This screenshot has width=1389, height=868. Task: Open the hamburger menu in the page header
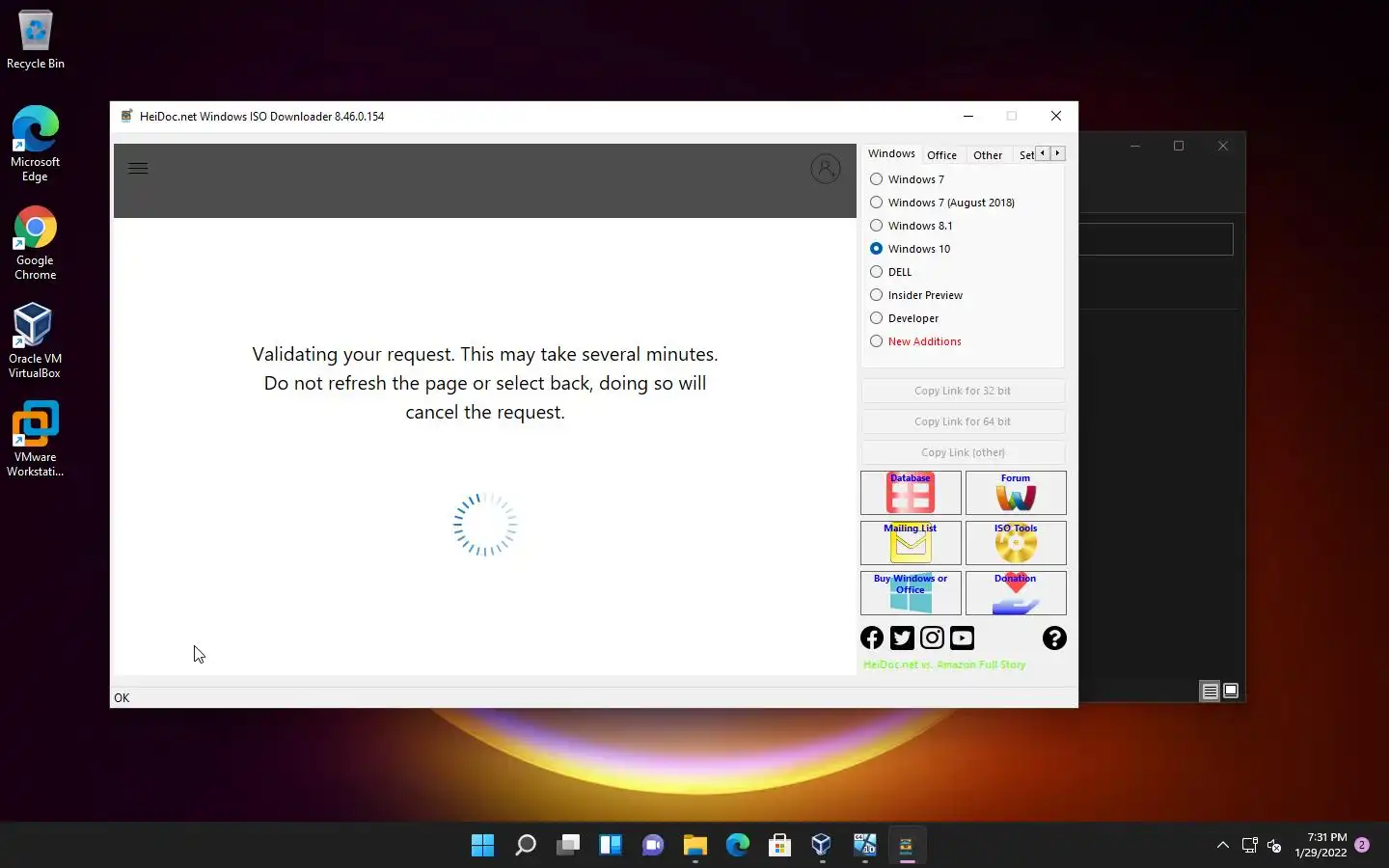pyautogui.click(x=138, y=168)
